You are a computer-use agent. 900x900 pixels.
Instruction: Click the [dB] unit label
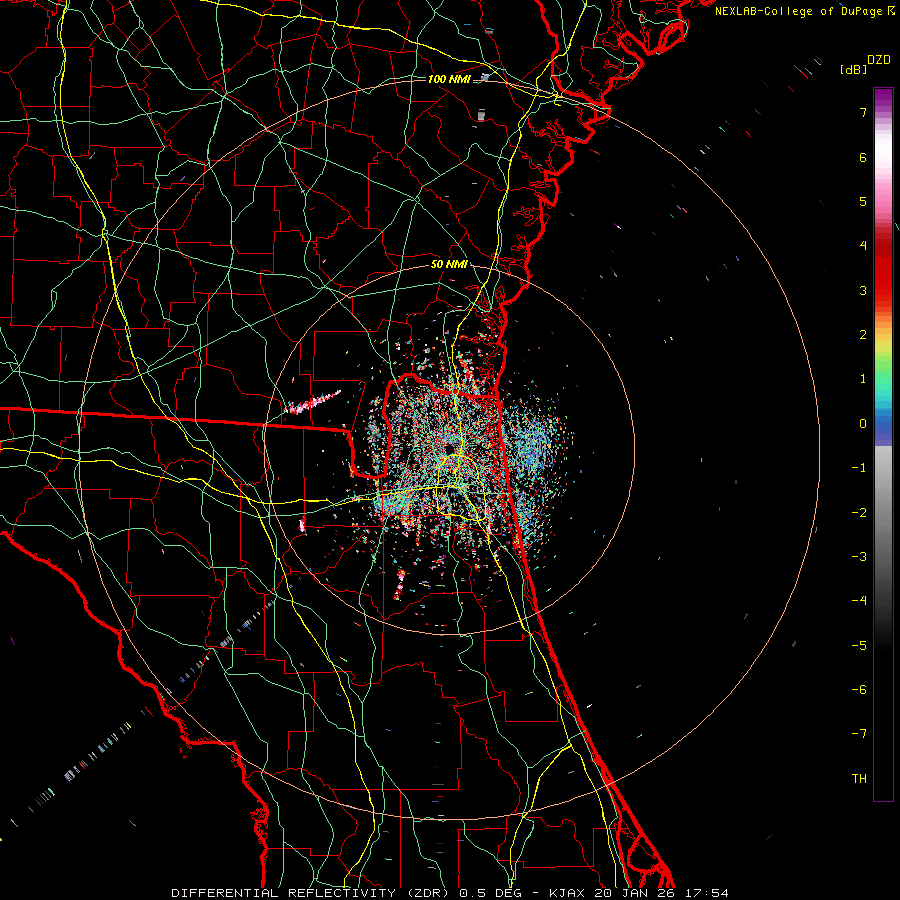[853, 70]
